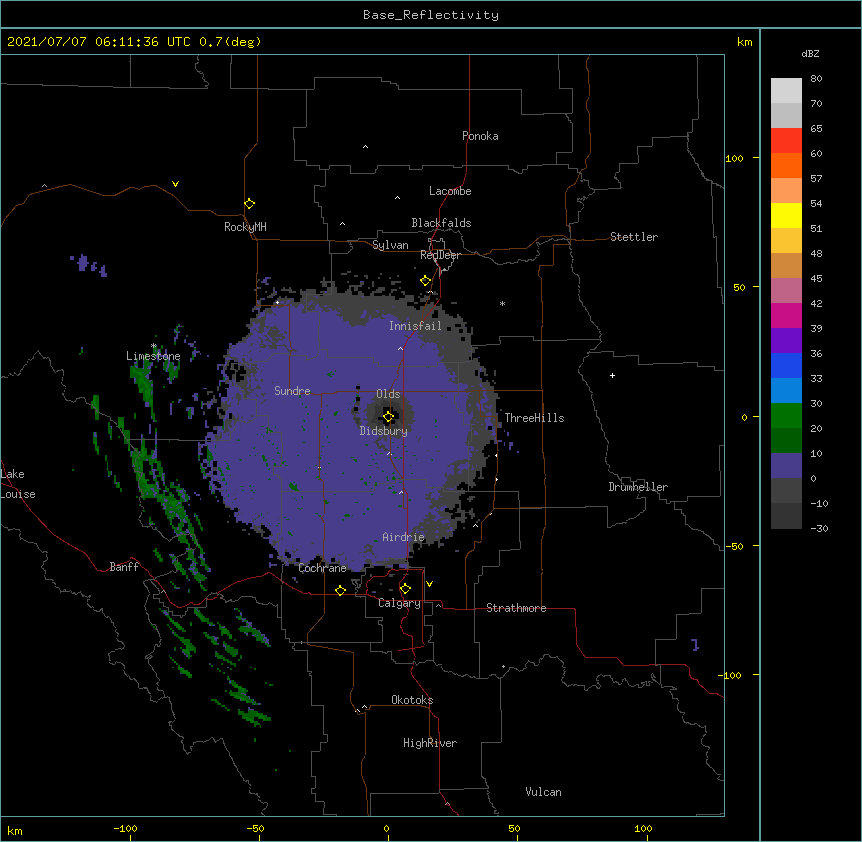This screenshot has height=842, width=862.
Task: Click the Banff label
Action: 124,567
